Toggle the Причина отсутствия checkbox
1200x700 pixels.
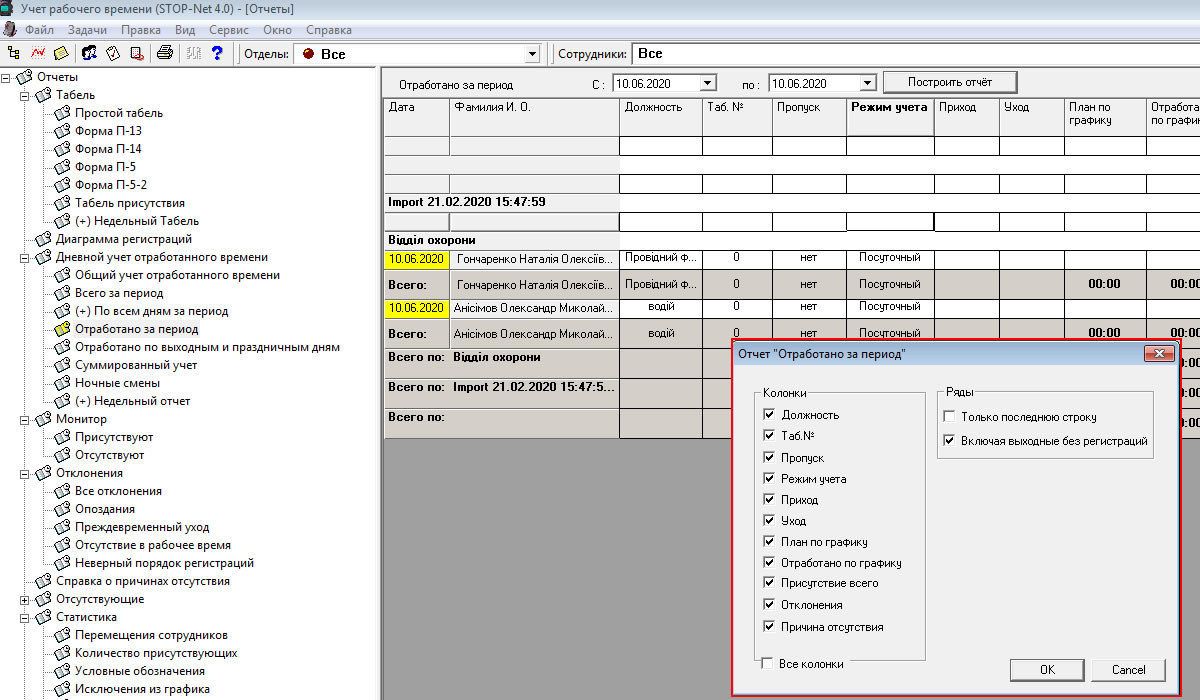click(x=769, y=627)
